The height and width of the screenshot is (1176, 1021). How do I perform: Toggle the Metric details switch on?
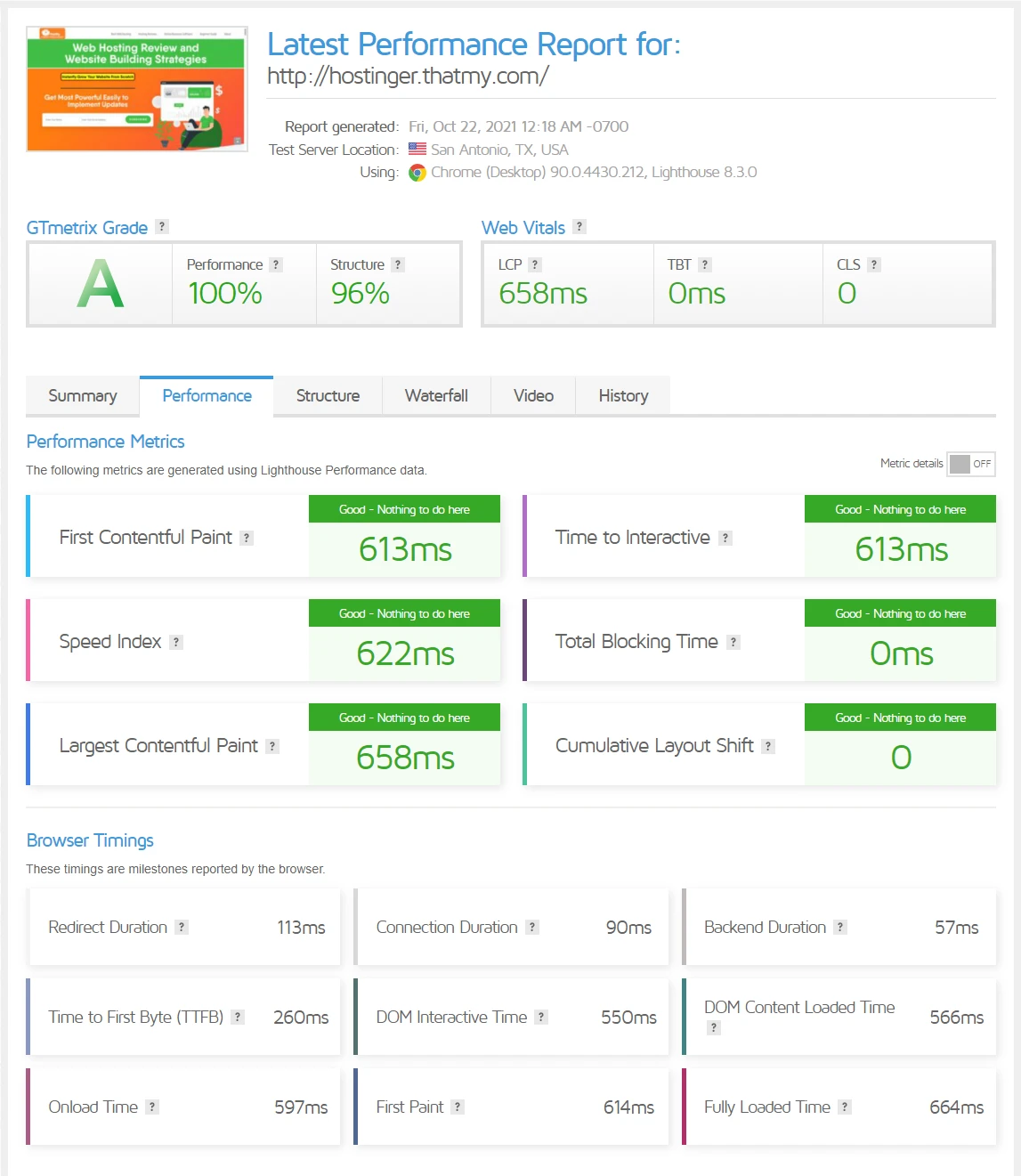970,463
